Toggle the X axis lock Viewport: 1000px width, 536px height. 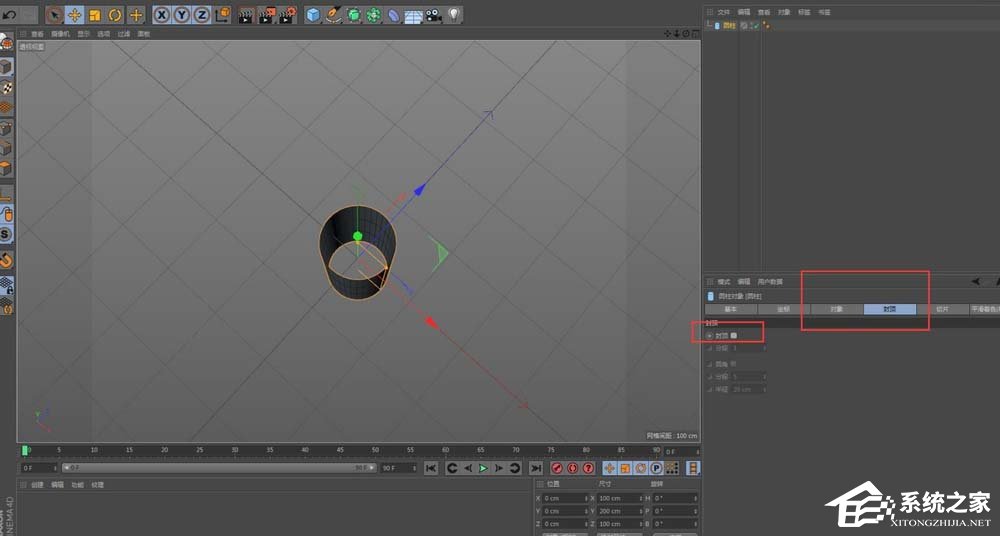pos(162,15)
